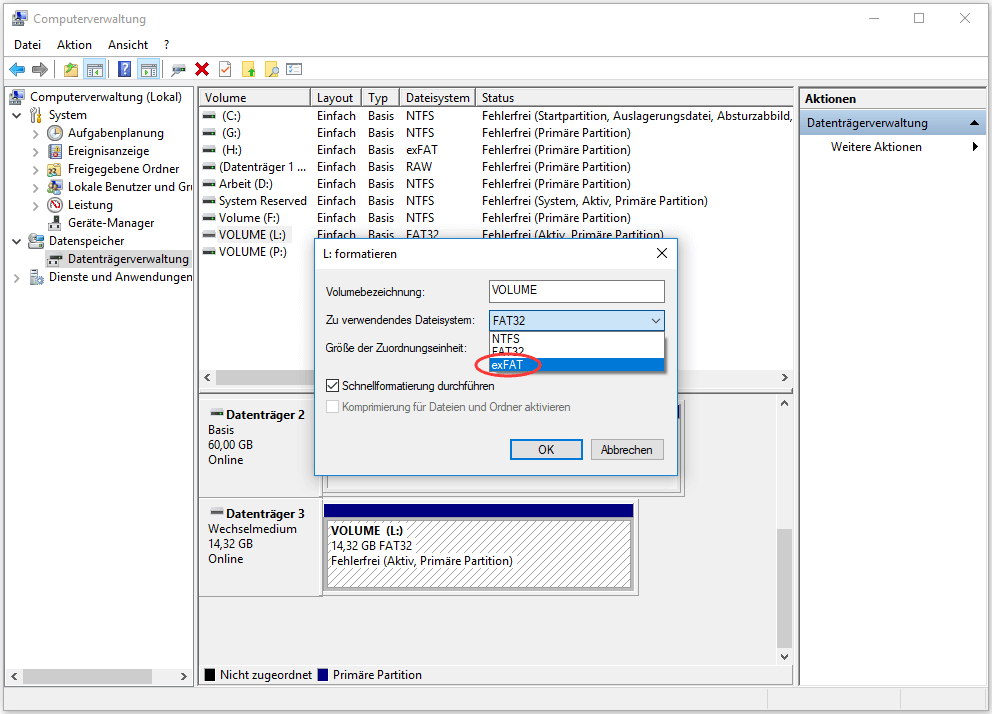Sort by the Volume column header
Viewport: 992px width, 714px height.
tap(255, 97)
